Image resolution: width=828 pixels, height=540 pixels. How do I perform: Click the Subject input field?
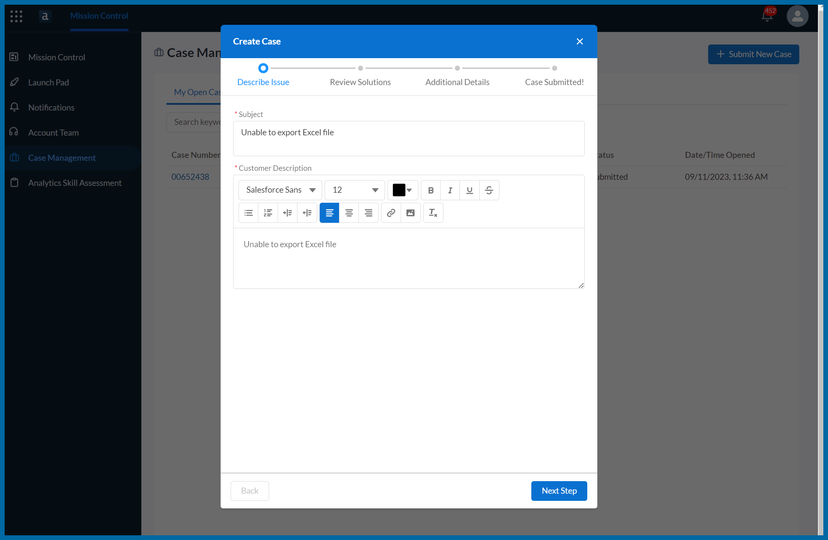coord(409,138)
